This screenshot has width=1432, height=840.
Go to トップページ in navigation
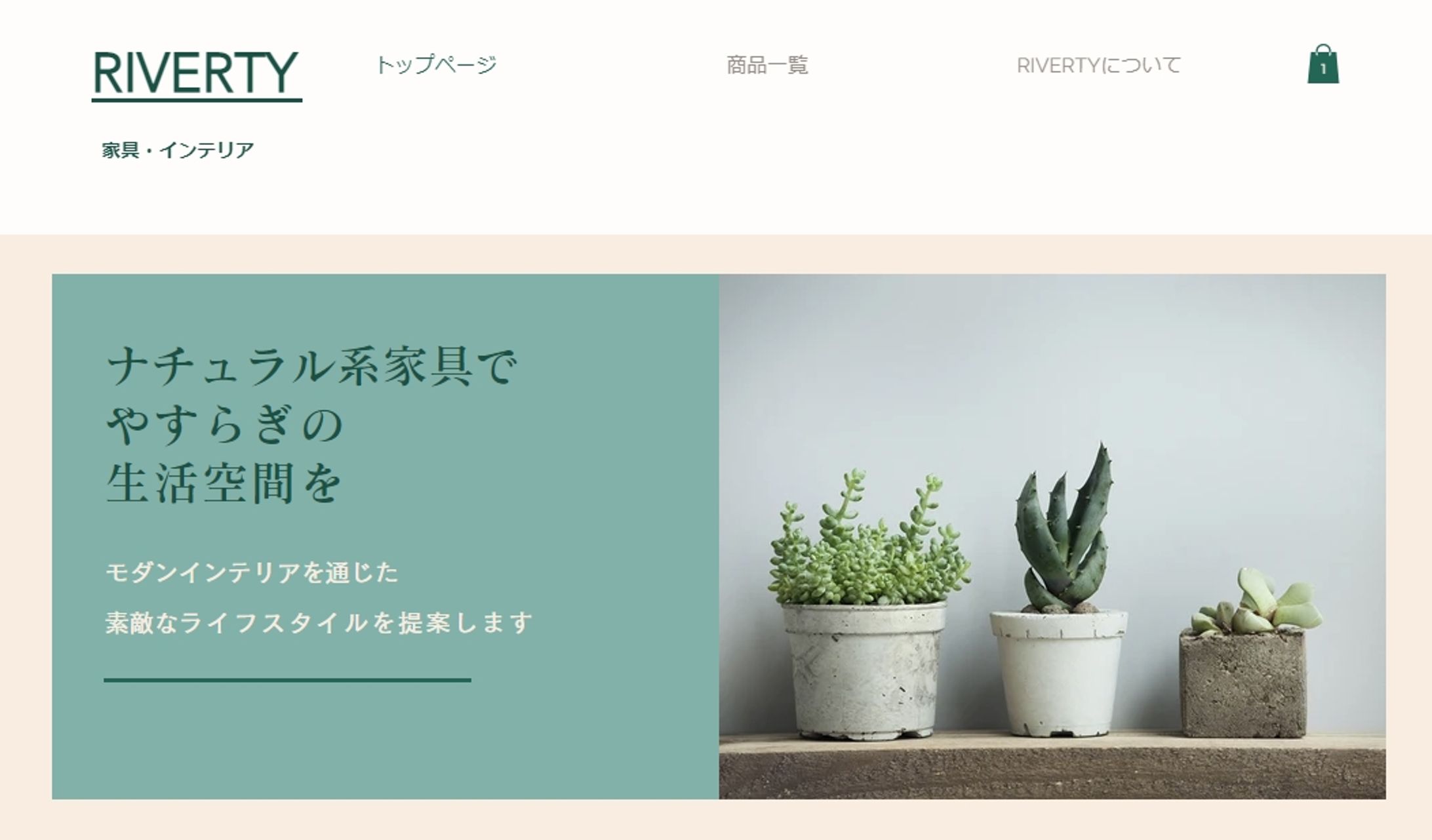436,65
